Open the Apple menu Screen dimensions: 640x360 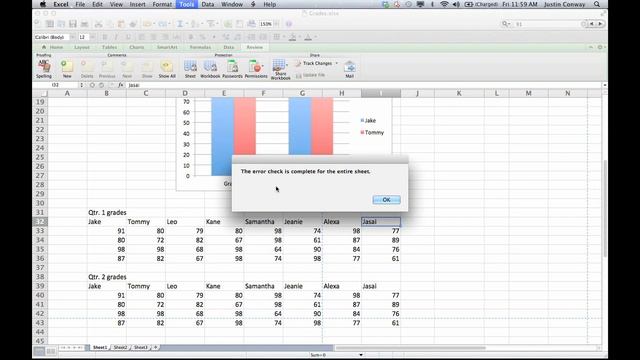click(x=42, y=4)
